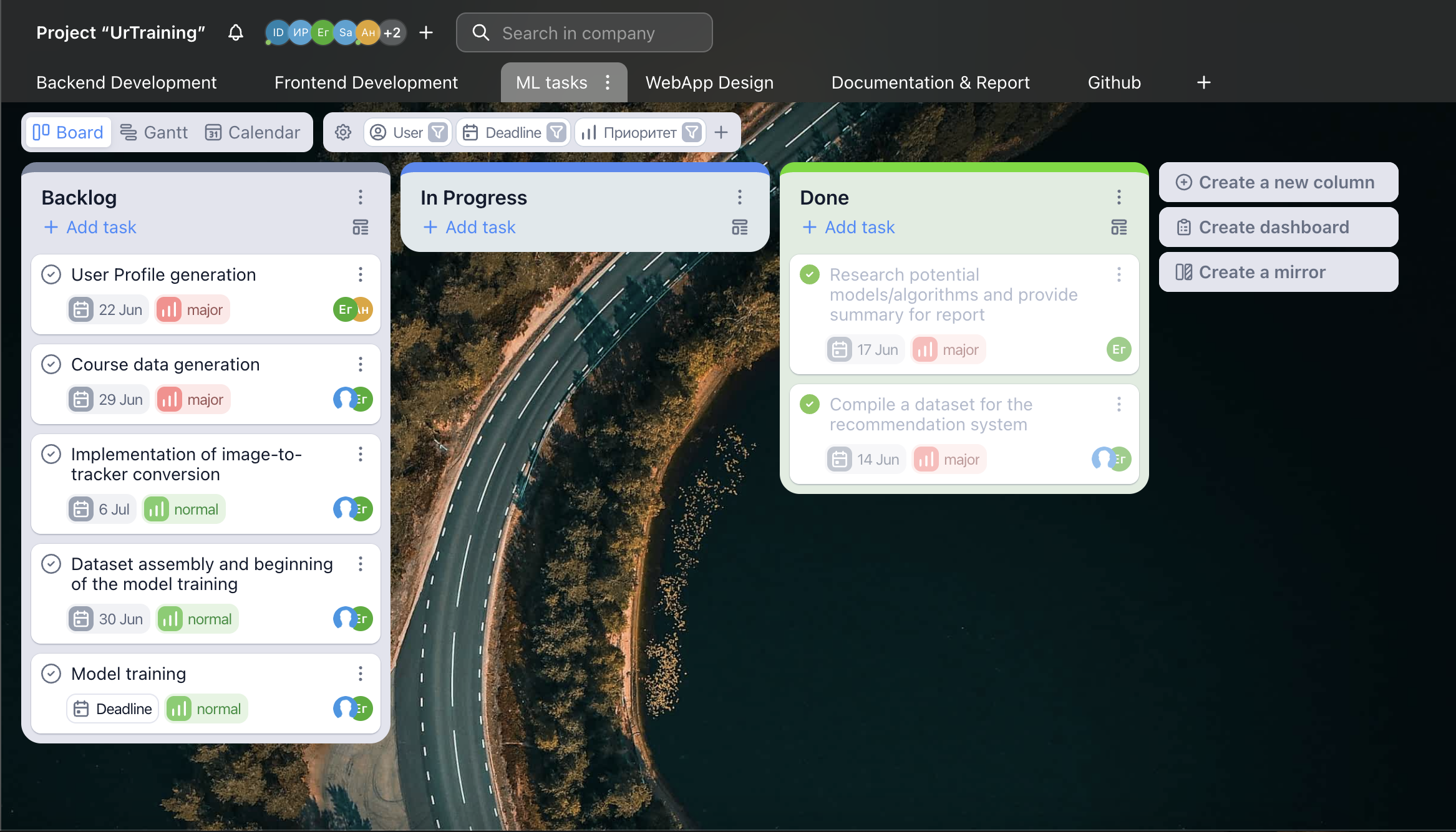Viewport: 1456px width, 832px height.
Task: Click the Search in company field
Action: [x=585, y=32]
